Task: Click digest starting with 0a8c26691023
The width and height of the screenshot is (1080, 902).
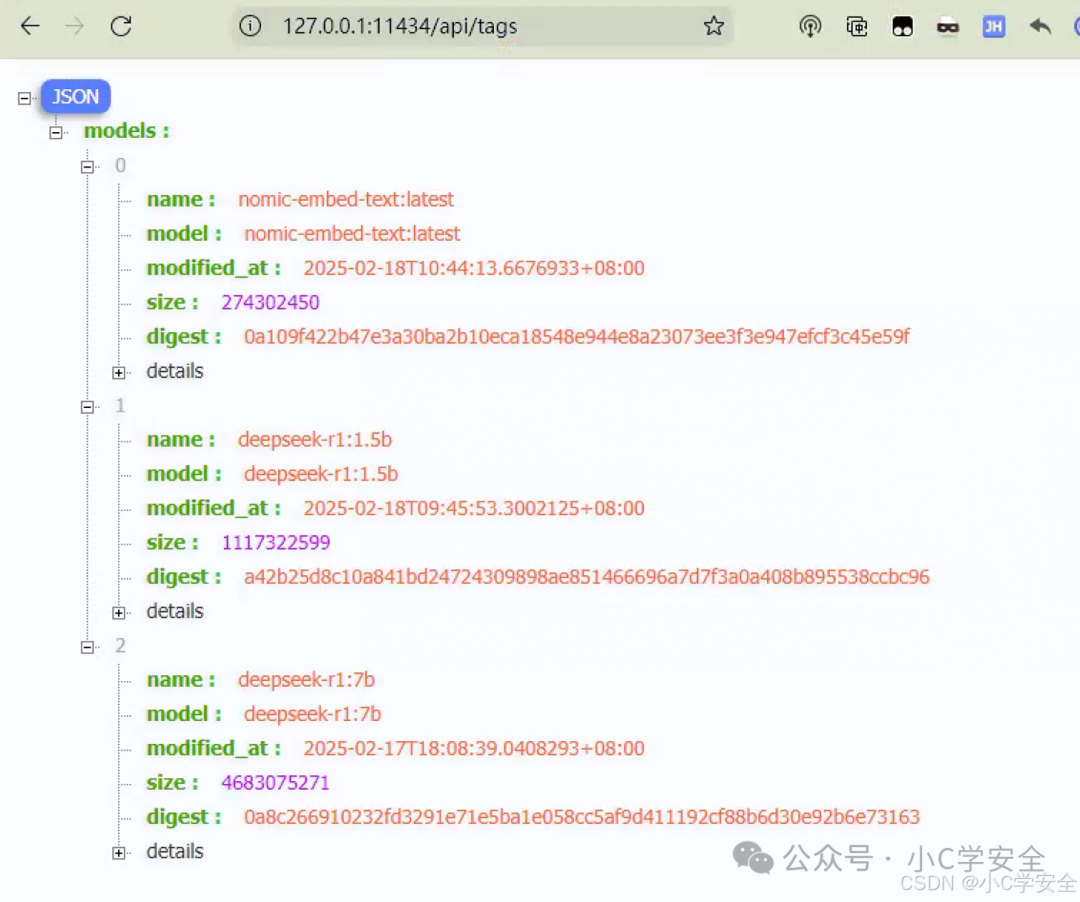Action: [581, 817]
